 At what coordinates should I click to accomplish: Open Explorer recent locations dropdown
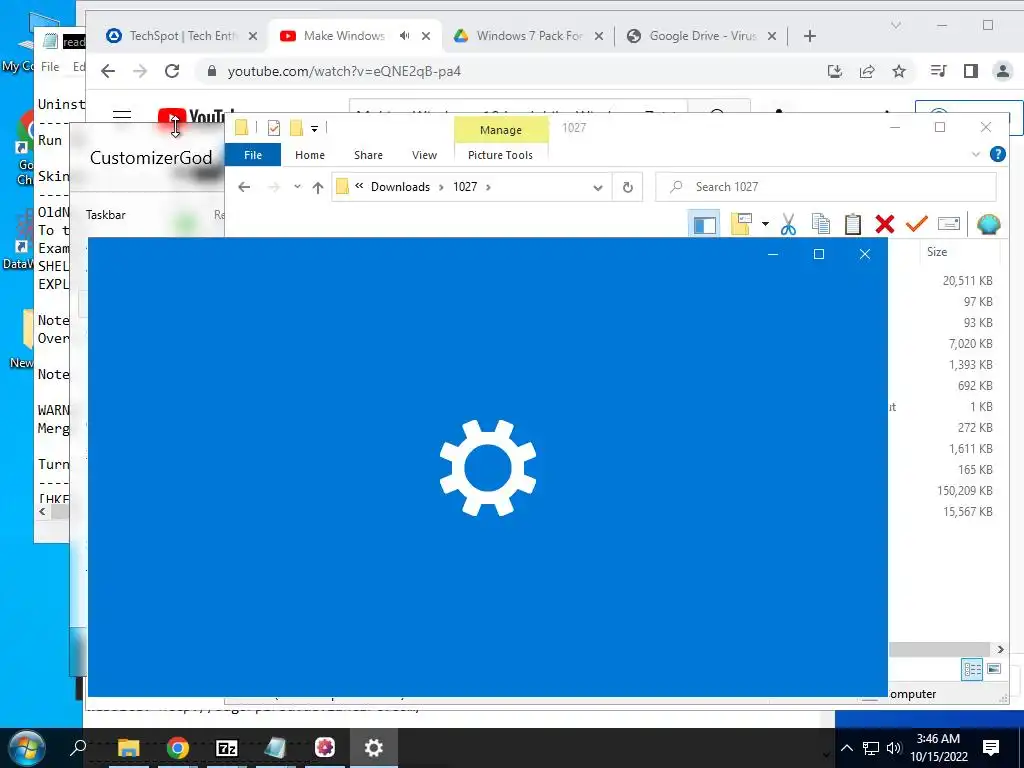297,187
